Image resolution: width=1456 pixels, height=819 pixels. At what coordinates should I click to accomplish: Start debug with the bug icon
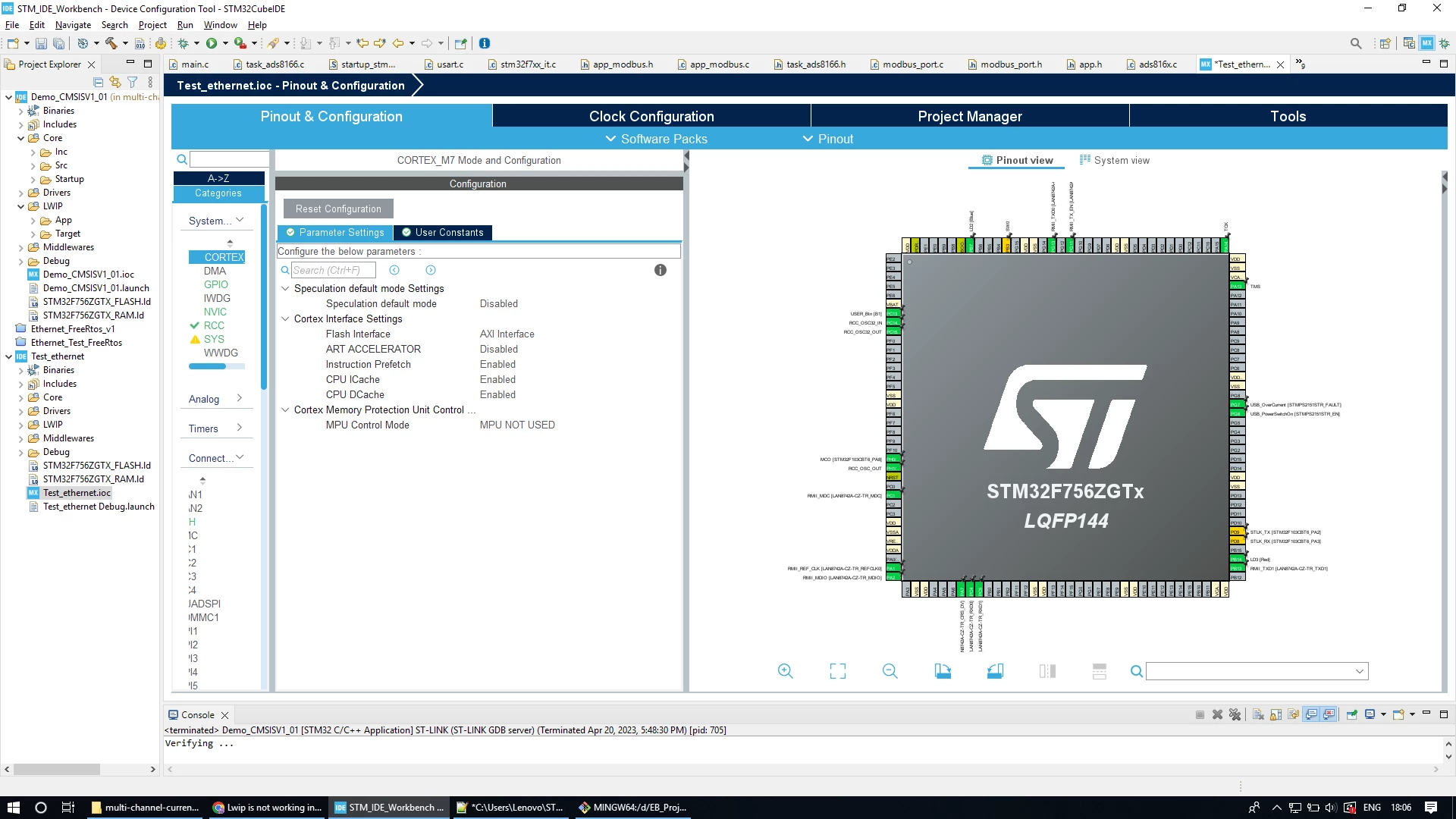pos(183,43)
